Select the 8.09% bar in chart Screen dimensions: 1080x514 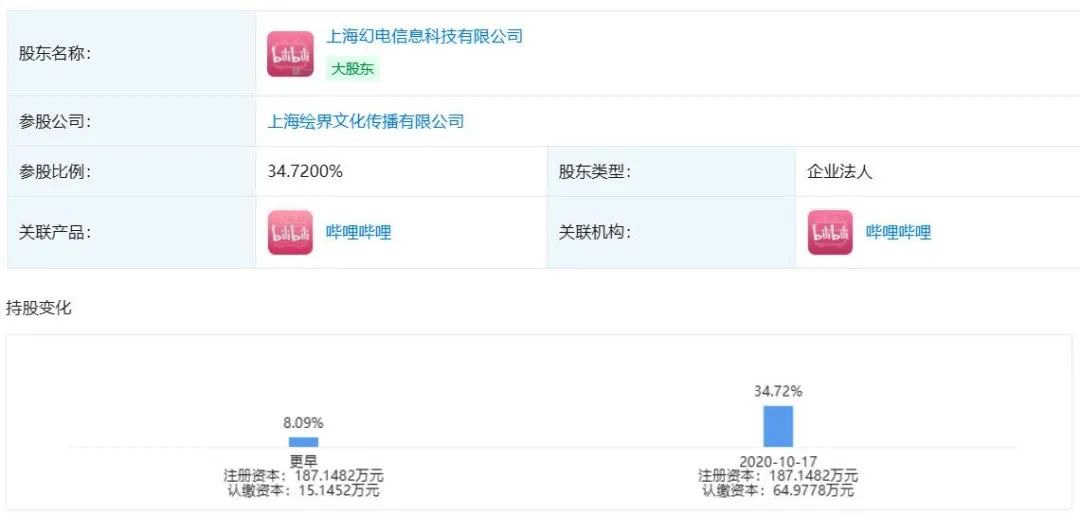pyautogui.click(x=303, y=442)
